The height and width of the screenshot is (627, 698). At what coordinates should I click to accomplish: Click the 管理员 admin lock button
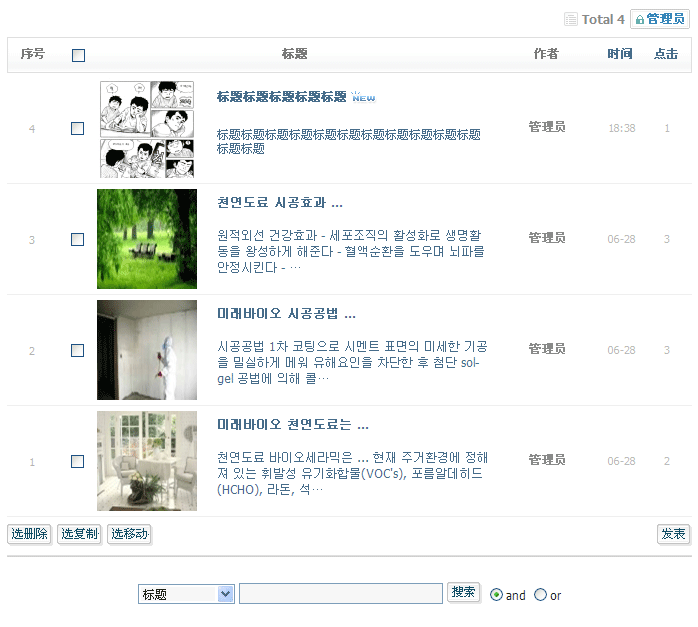coord(660,19)
